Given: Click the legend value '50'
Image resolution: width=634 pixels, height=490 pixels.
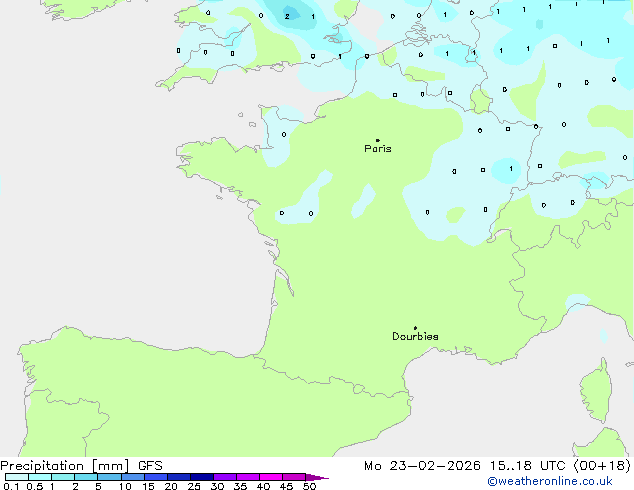Looking at the screenshot, I should (x=310, y=486).
